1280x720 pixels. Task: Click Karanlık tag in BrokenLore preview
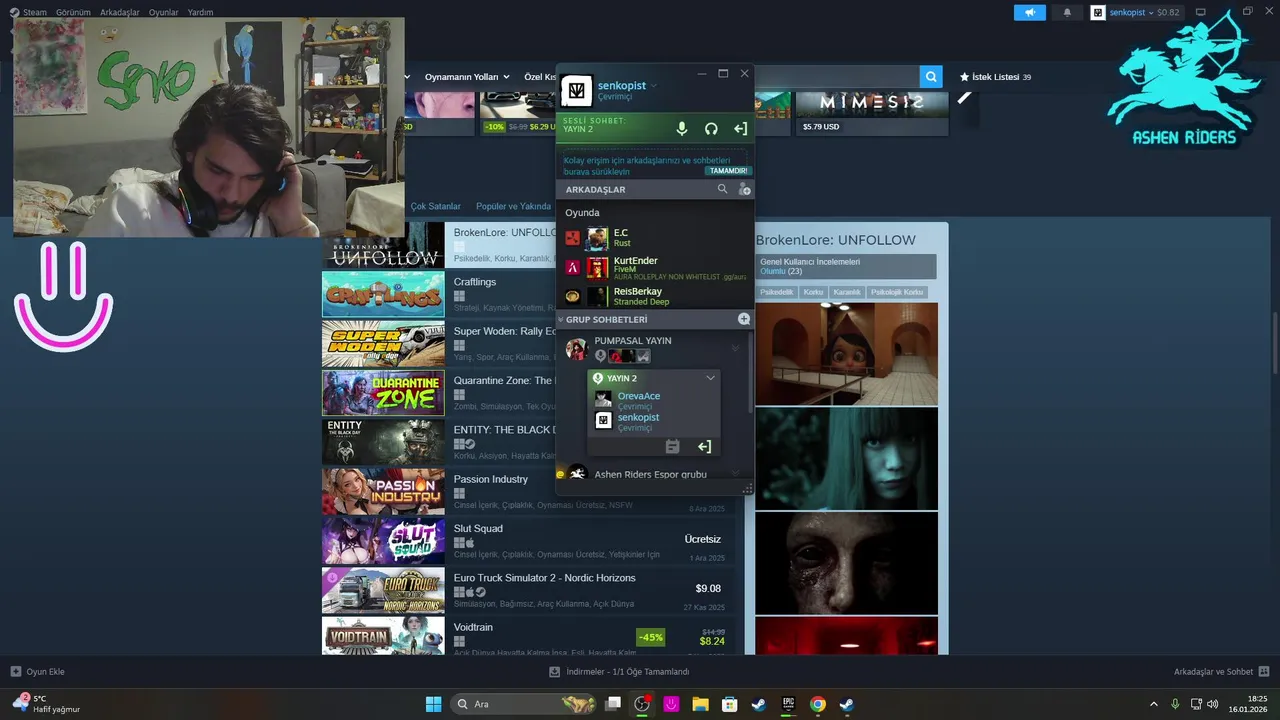coord(847,292)
